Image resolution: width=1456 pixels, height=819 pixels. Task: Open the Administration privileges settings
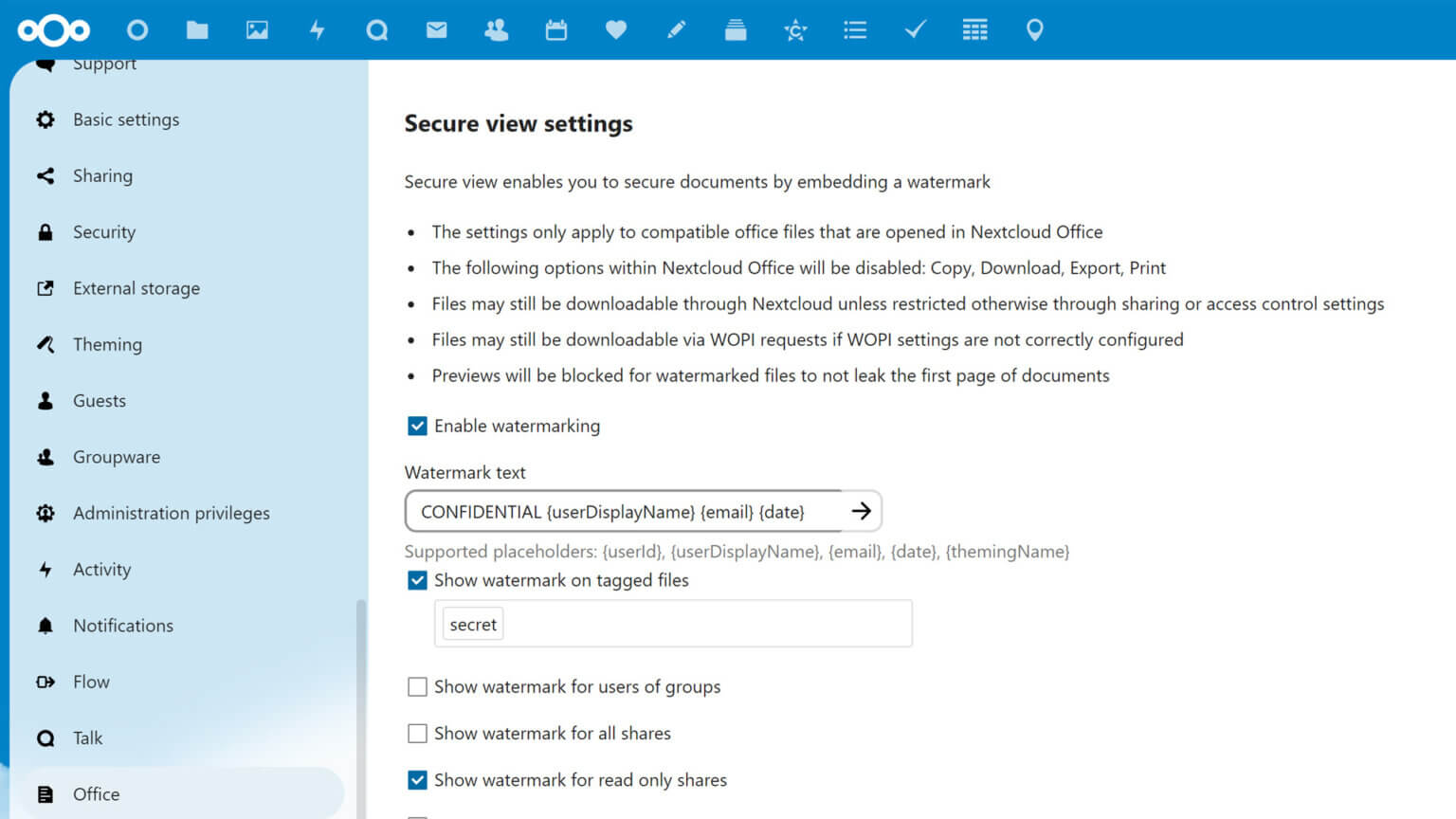pyautogui.click(x=171, y=513)
